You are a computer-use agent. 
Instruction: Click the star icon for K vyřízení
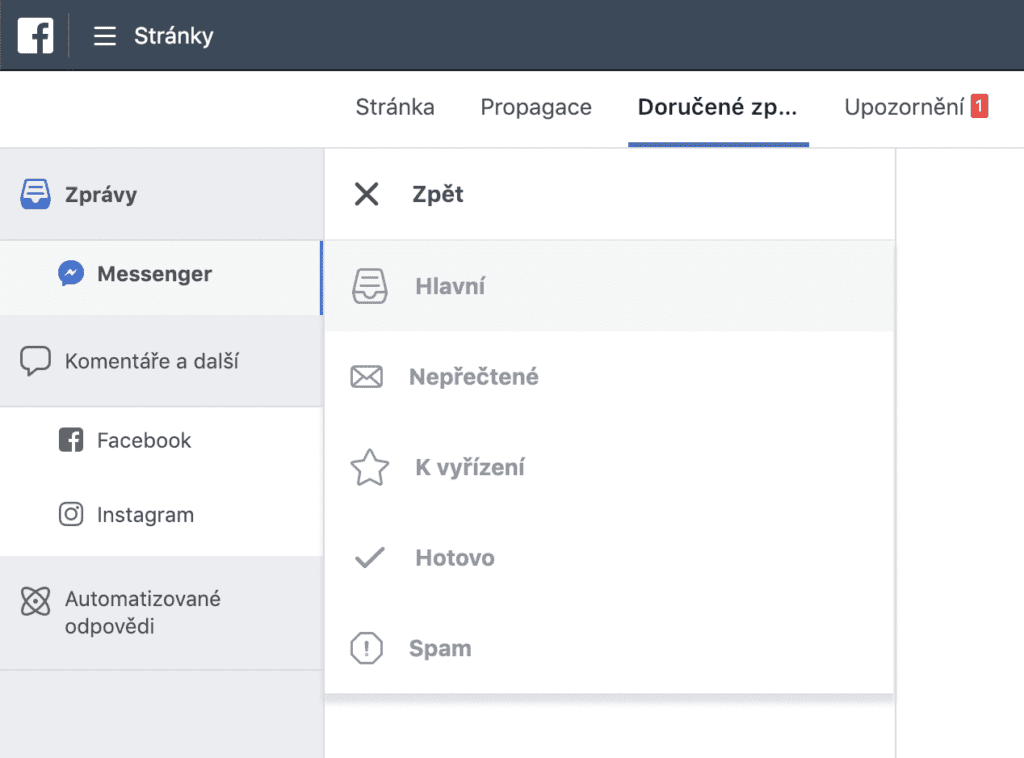pos(369,468)
